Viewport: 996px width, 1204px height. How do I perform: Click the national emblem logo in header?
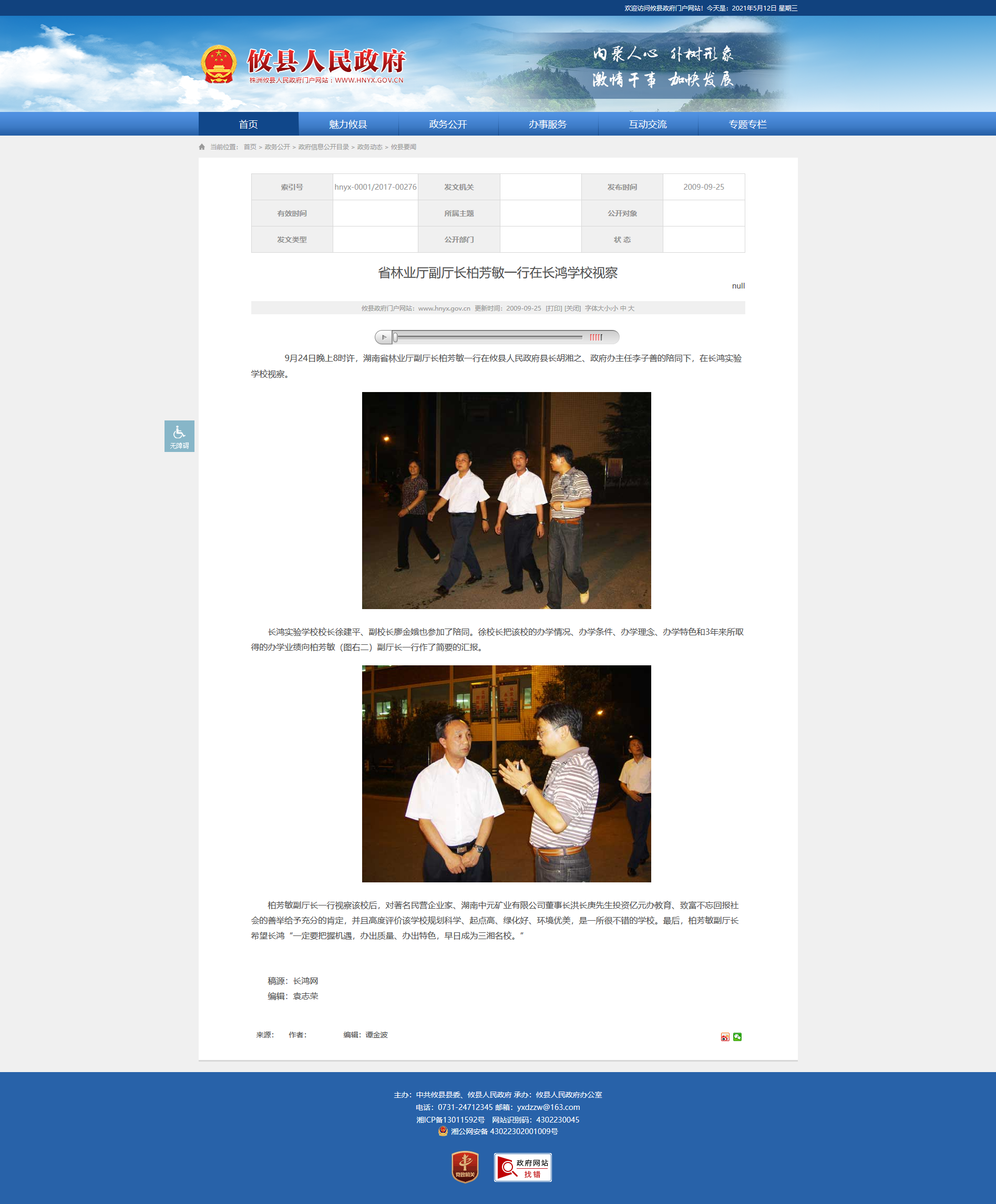tap(219, 64)
